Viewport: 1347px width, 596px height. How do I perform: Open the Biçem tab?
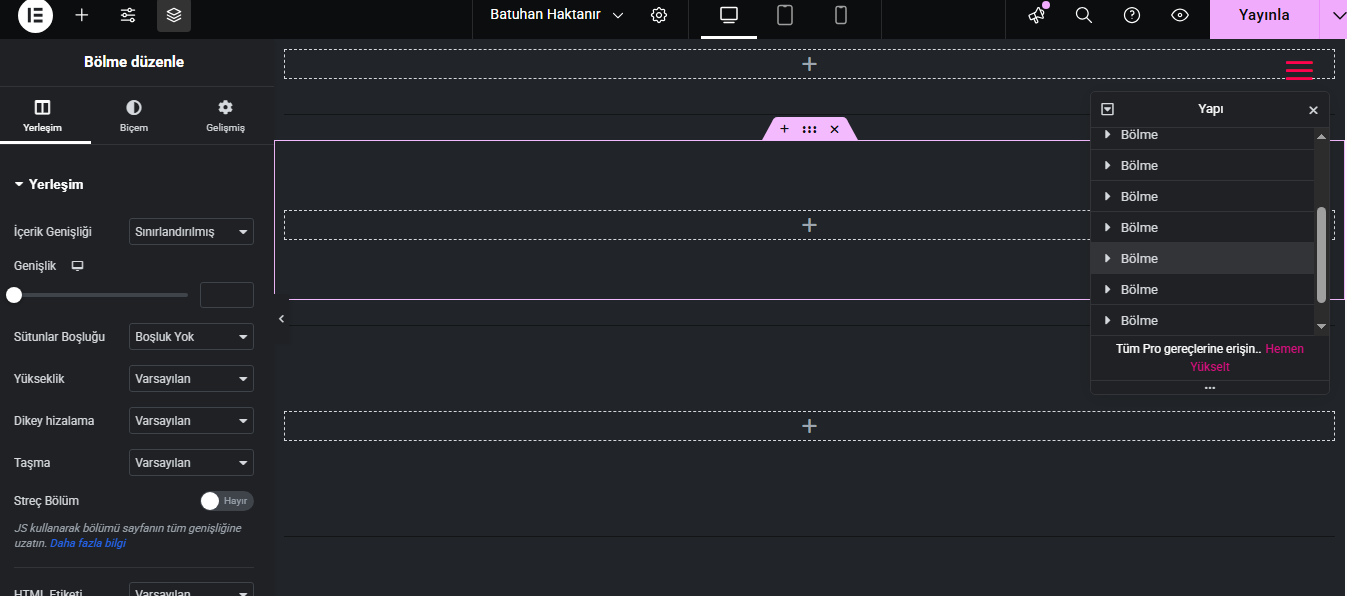134,115
